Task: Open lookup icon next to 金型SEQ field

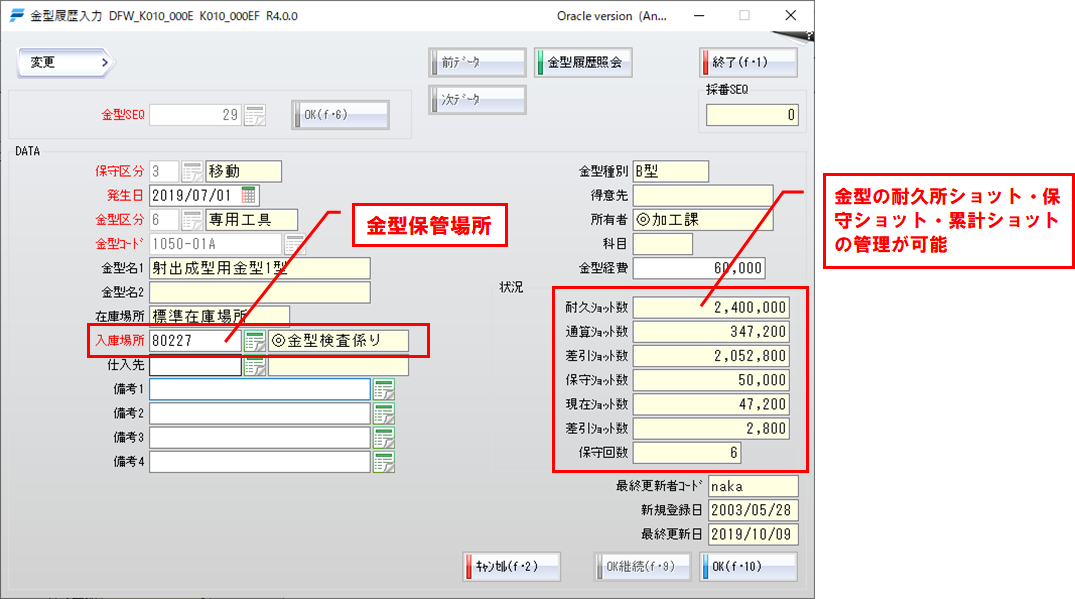Action: [255, 115]
